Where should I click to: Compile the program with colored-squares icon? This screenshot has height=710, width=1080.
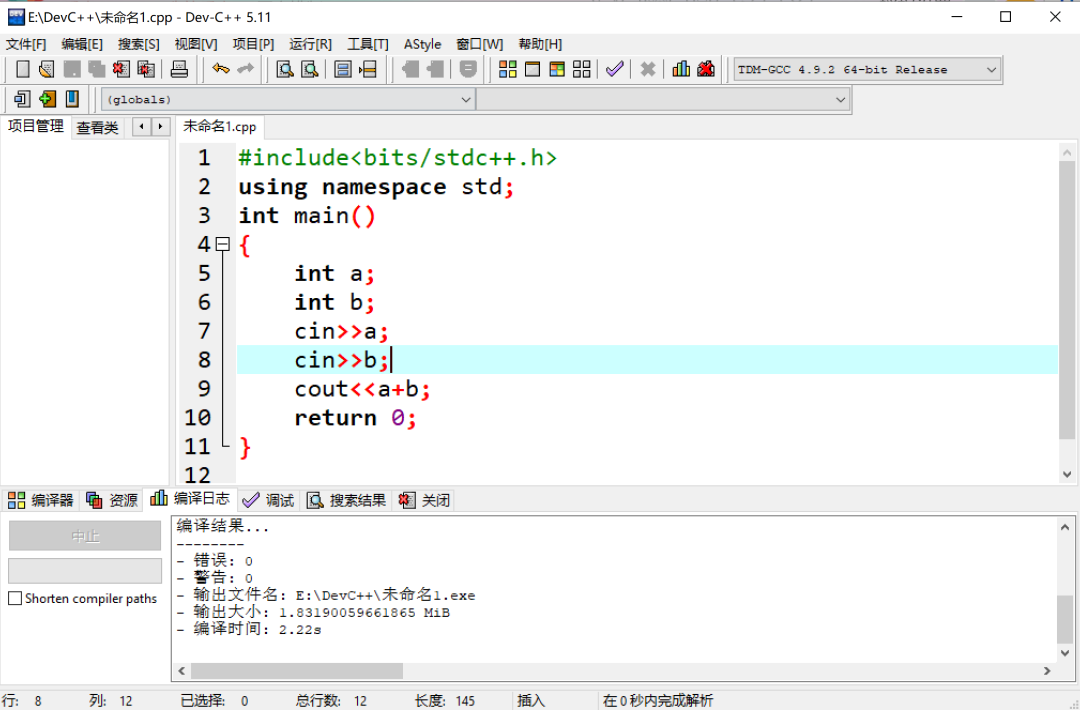tap(508, 69)
